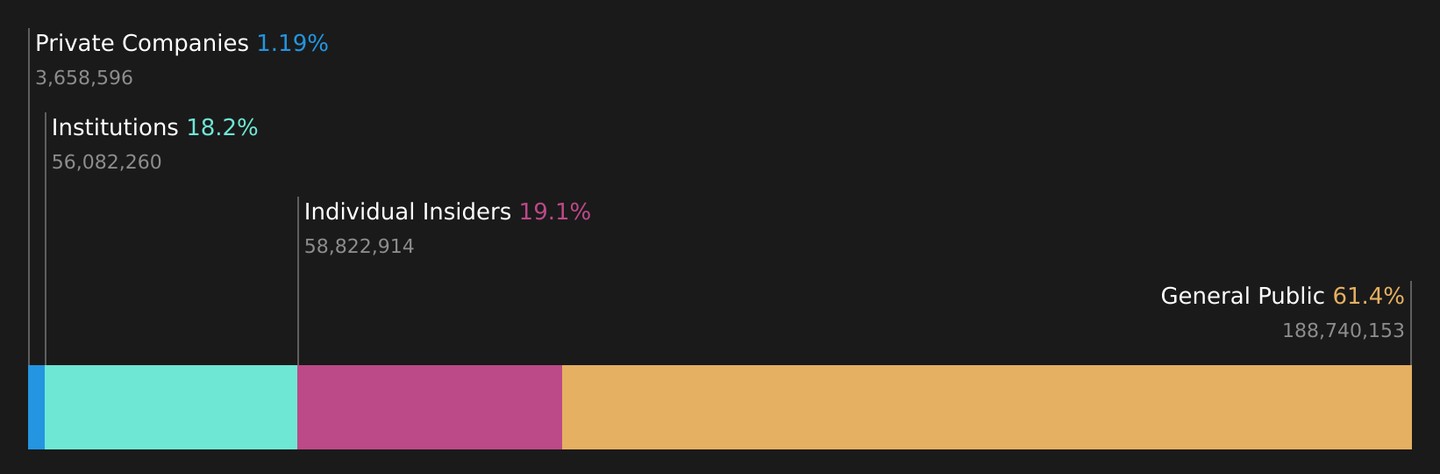Click the 1.19% percentage value
This screenshot has width=1440, height=474.
coord(292,44)
